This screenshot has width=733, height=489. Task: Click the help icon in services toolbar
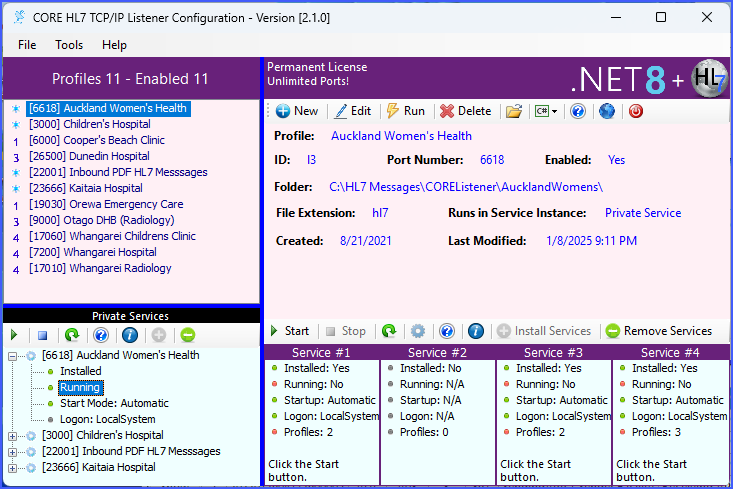[x=447, y=331]
